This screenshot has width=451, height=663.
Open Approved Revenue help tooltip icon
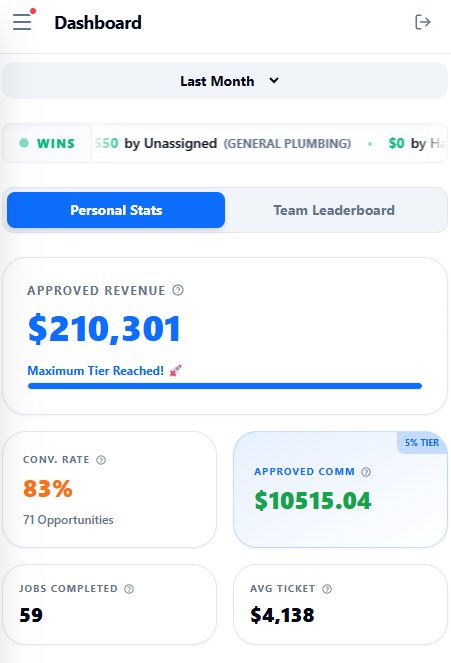pyautogui.click(x=178, y=290)
